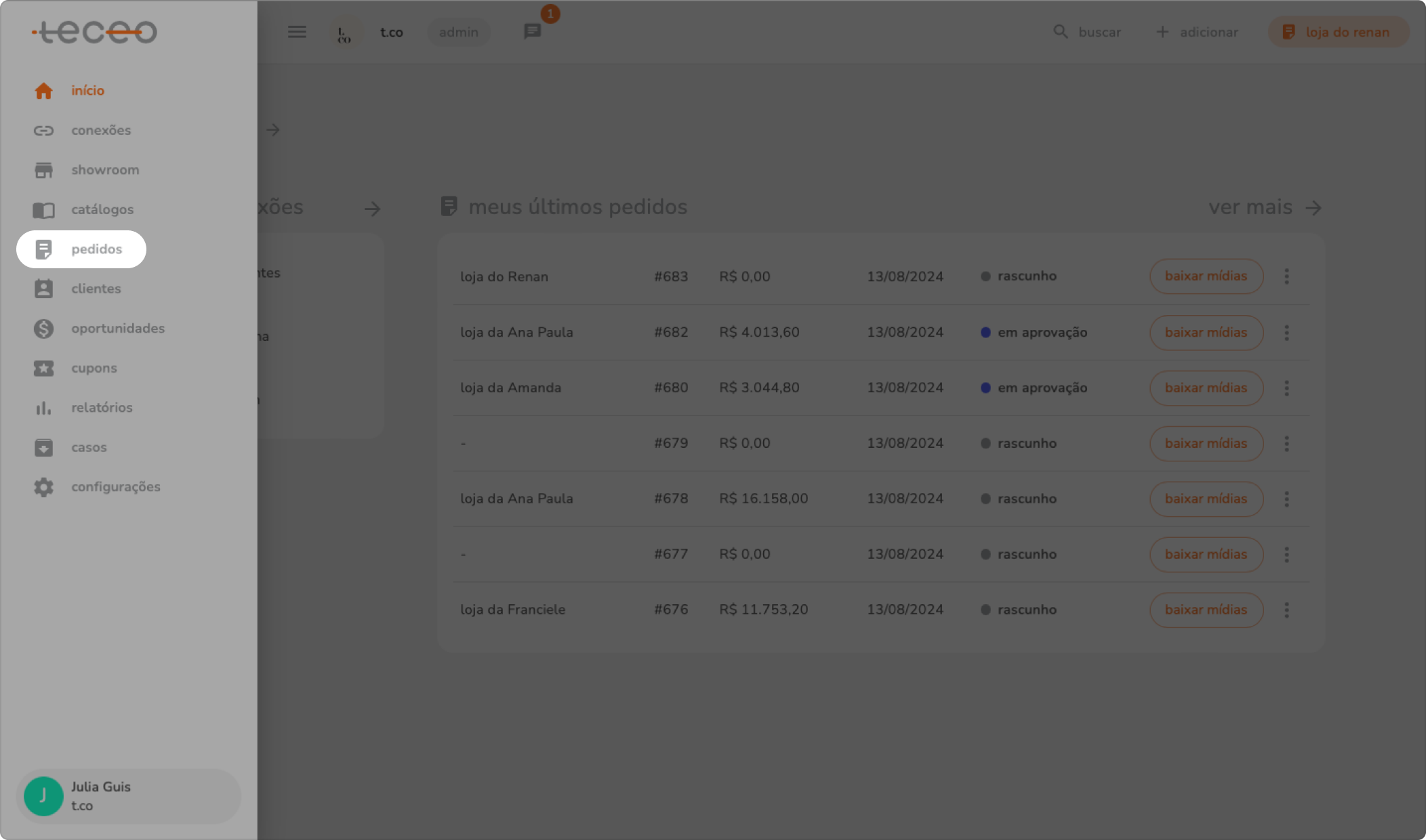Viewport: 1426px width, 840px height.
Task: Open configurações gear icon
Action: (43, 487)
